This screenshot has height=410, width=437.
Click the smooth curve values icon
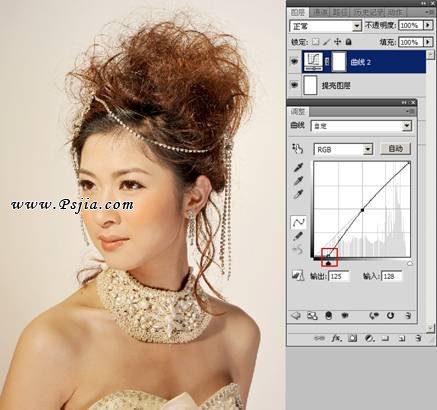[298, 249]
